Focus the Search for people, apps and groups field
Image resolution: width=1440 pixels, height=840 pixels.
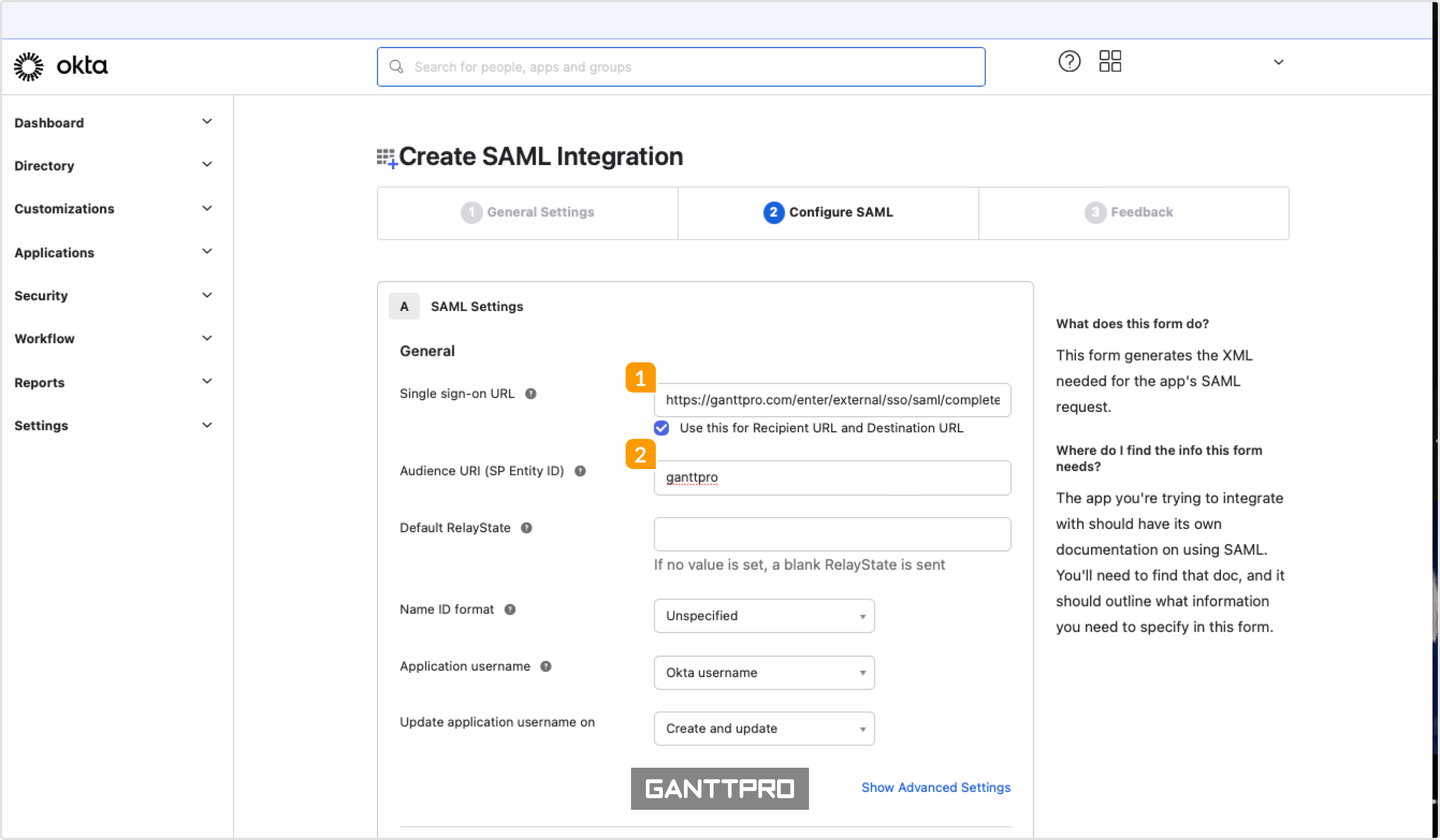point(681,67)
